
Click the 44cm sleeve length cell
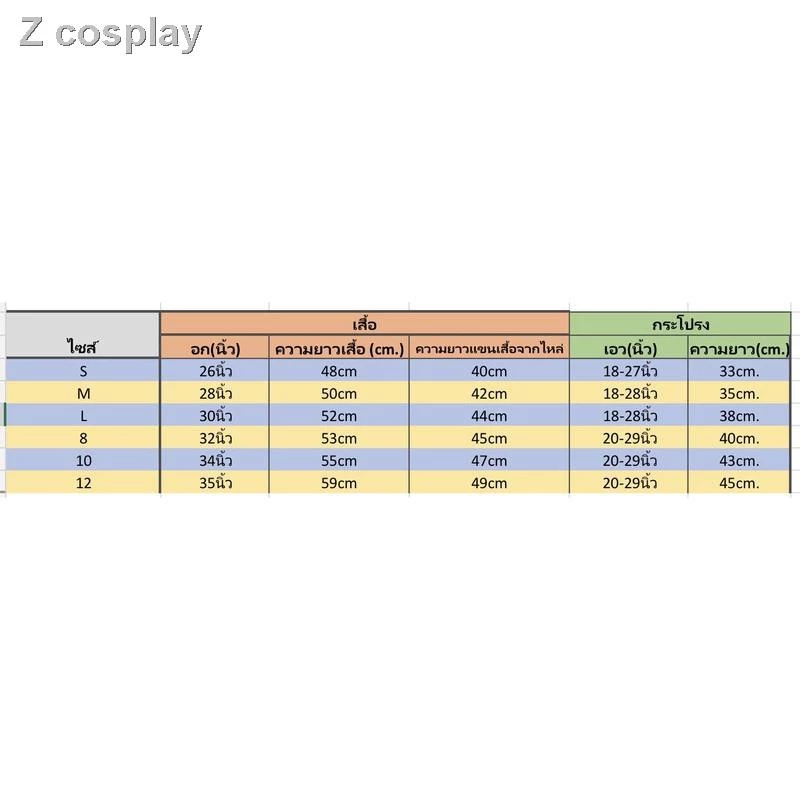click(489, 415)
